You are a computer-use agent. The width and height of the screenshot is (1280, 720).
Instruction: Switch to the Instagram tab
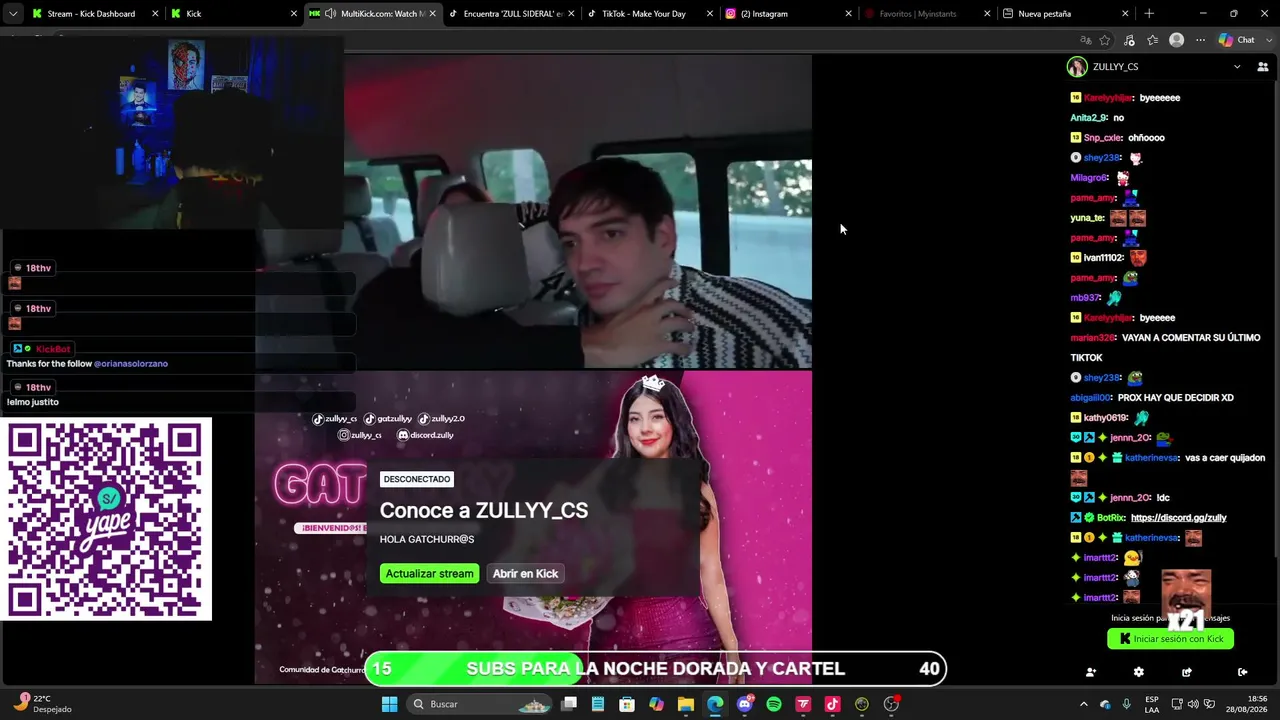click(x=788, y=14)
